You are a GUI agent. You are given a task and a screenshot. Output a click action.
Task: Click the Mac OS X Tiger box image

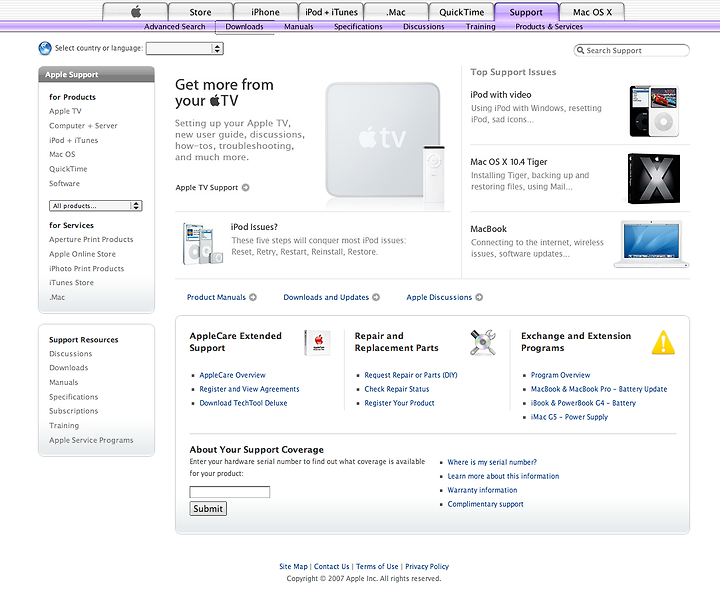pyautogui.click(x=654, y=178)
